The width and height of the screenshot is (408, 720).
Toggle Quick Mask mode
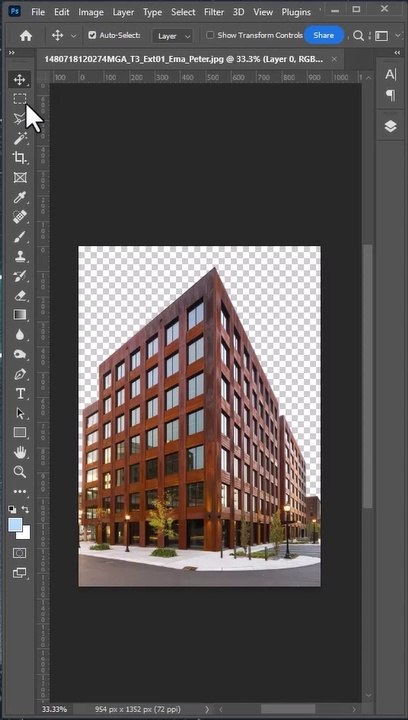19,553
